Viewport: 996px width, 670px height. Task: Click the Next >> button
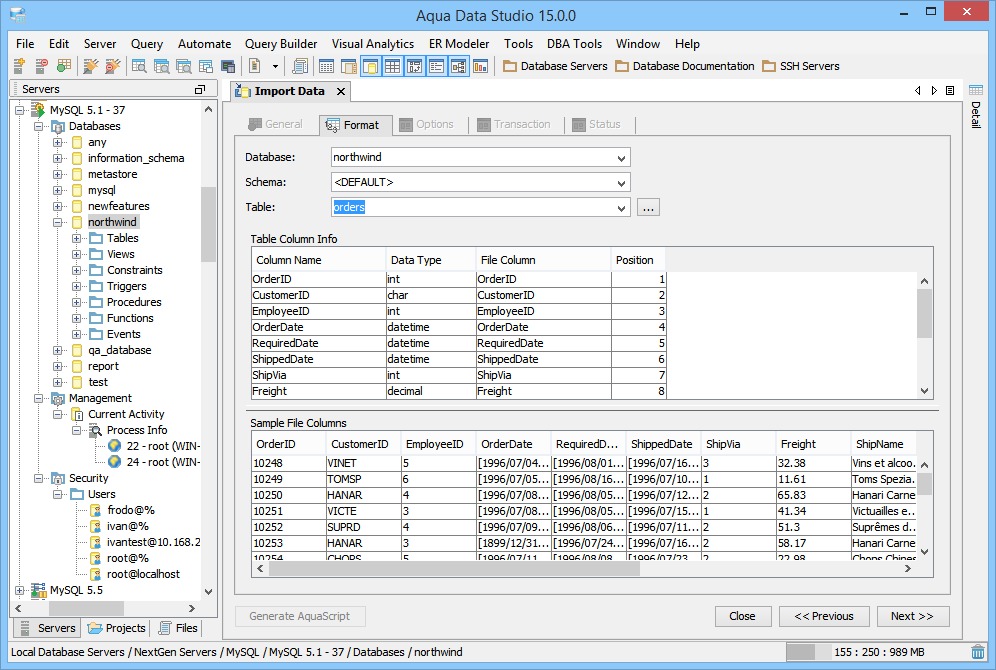[x=911, y=616]
